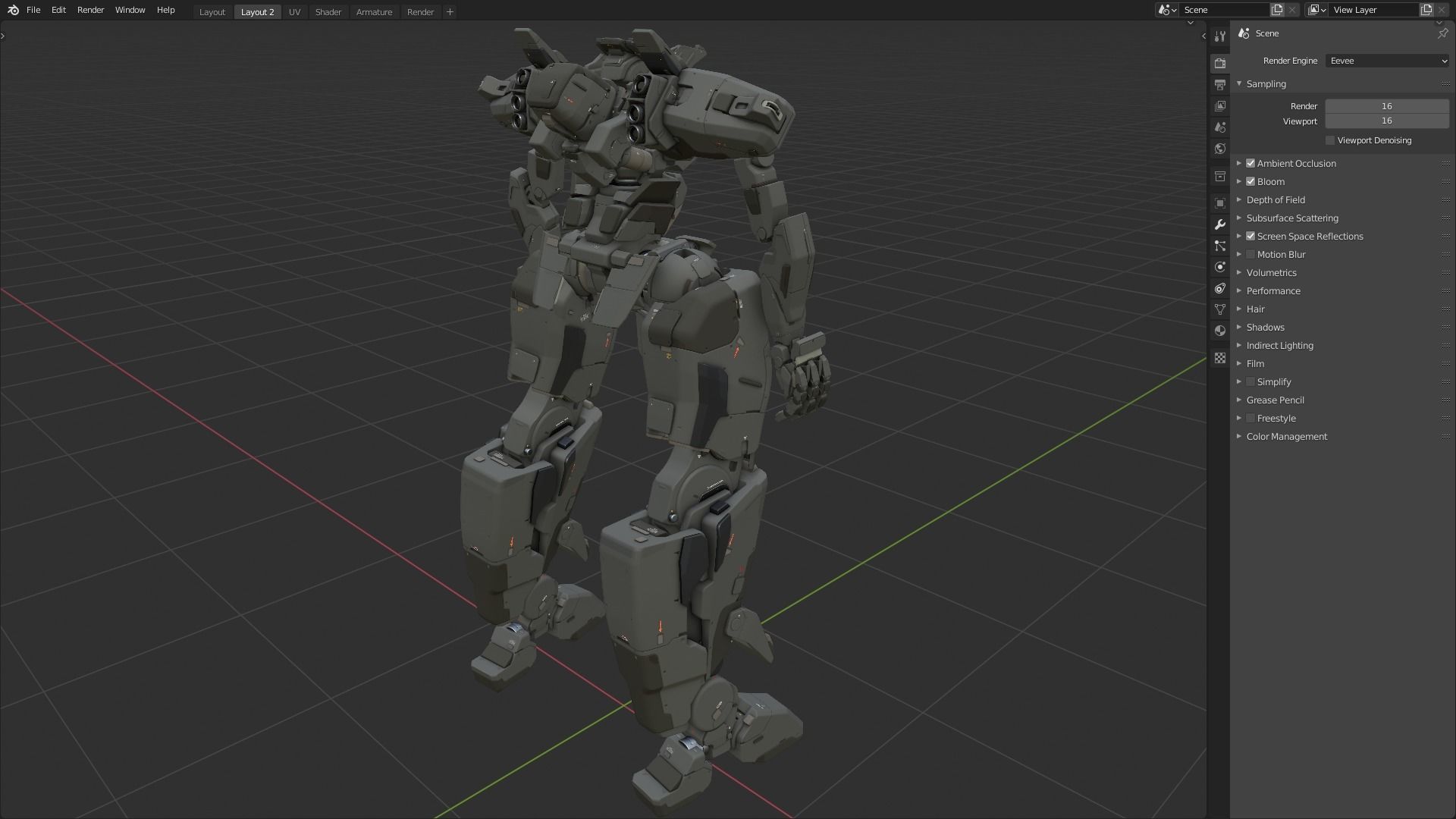1456x819 pixels.
Task: Switch to the Shader workspace tab
Action: (x=328, y=12)
